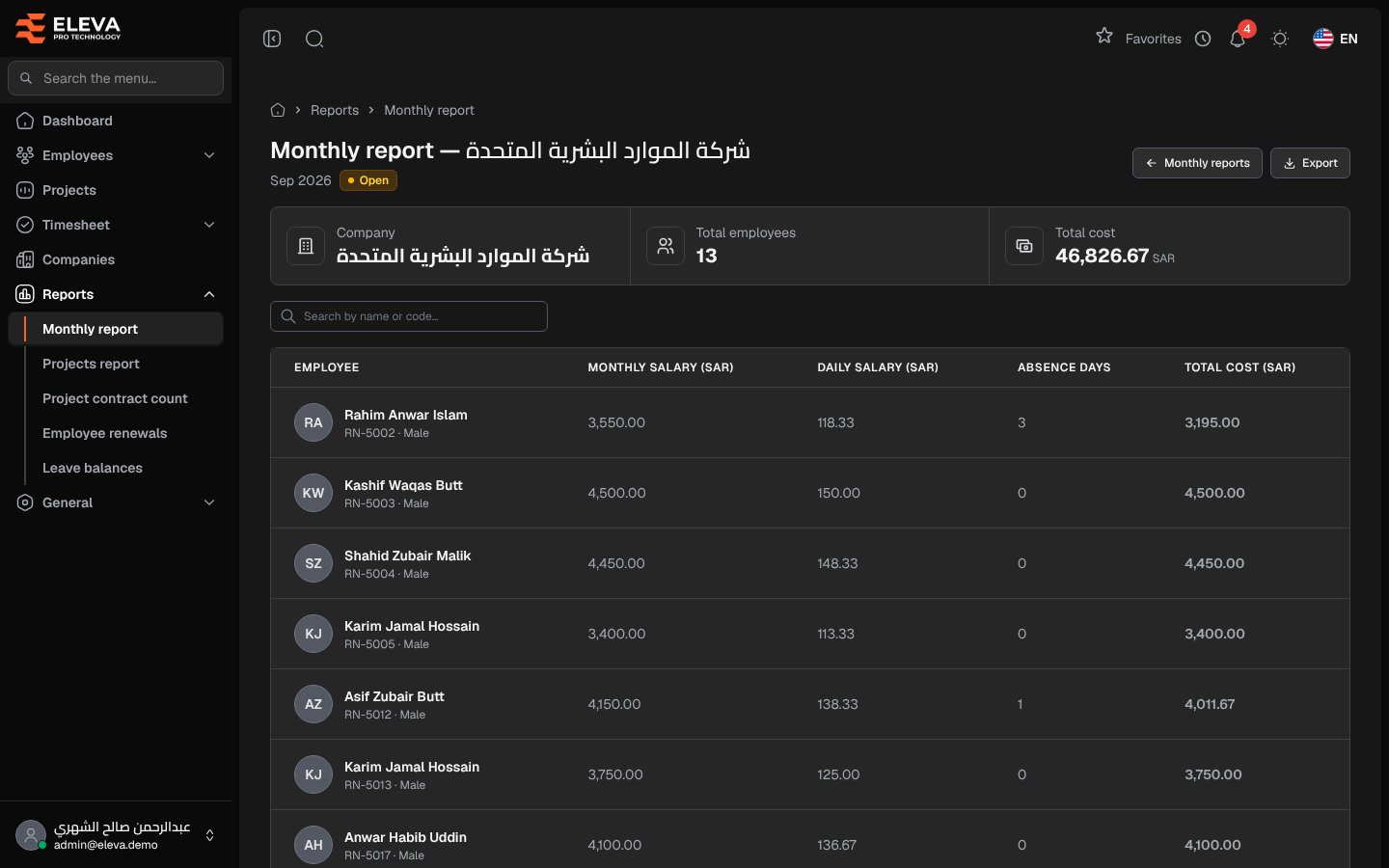Click Reports breadcrumb link

335,110
